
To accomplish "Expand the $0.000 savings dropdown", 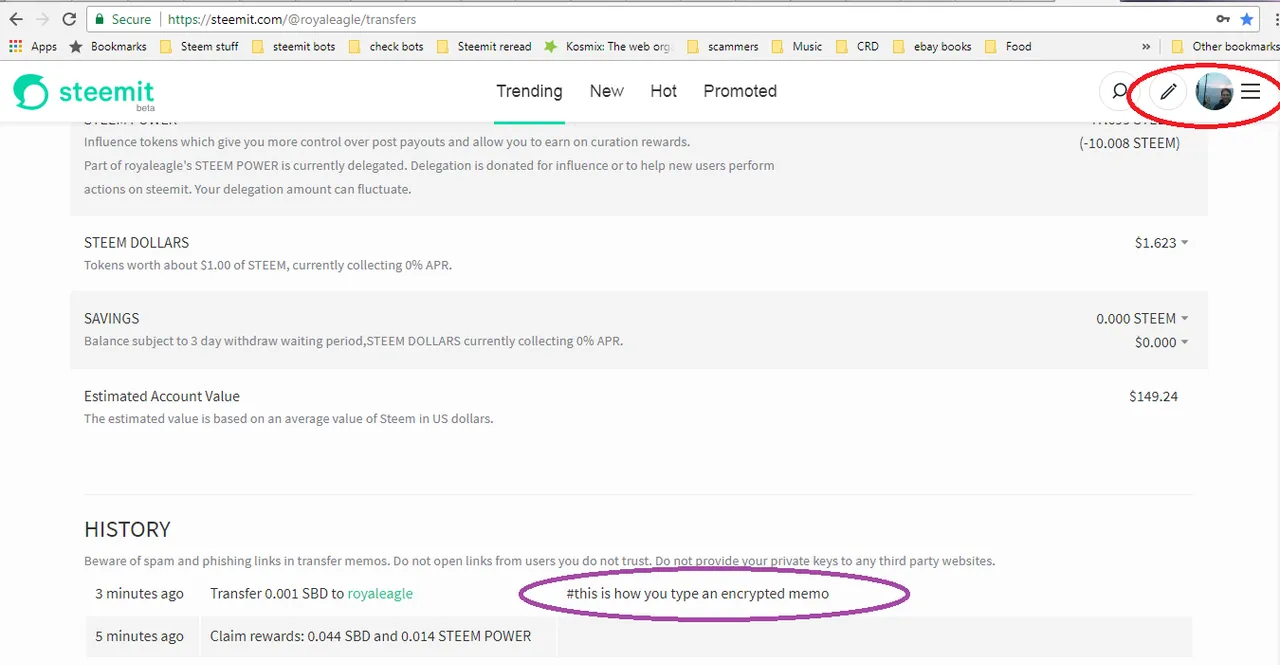I will coord(1161,343).
